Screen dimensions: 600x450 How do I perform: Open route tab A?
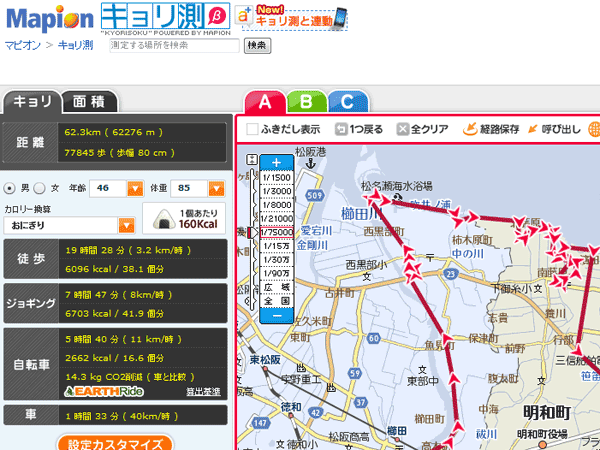(265, 102)
